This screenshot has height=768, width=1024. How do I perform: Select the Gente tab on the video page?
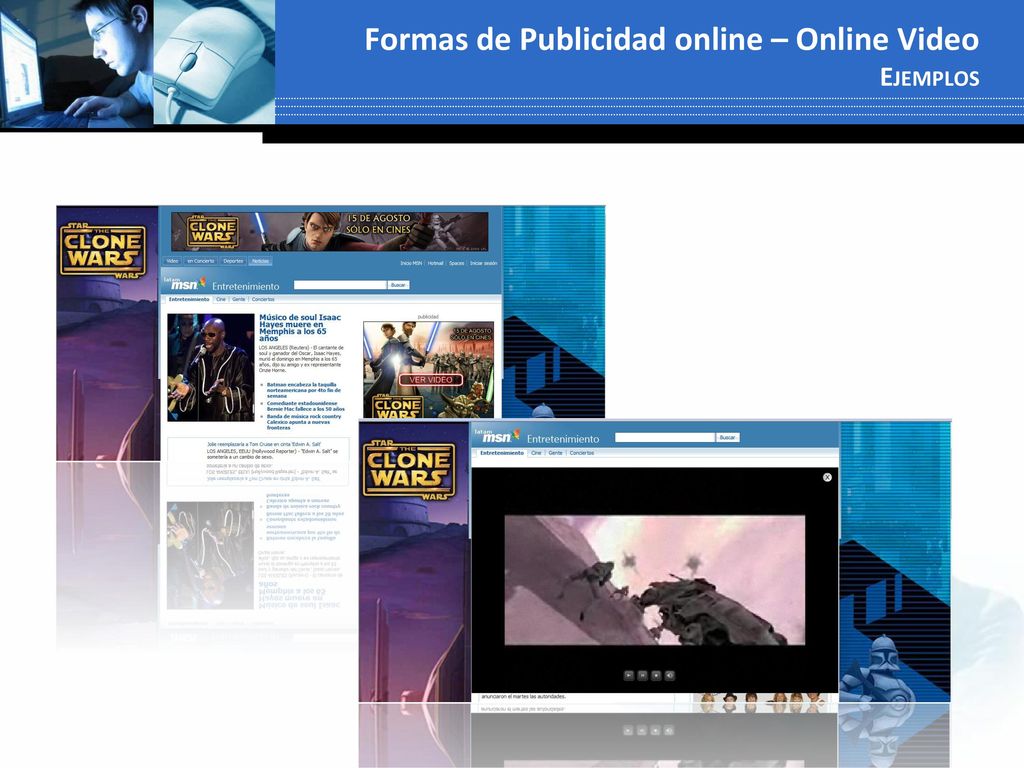555,453
